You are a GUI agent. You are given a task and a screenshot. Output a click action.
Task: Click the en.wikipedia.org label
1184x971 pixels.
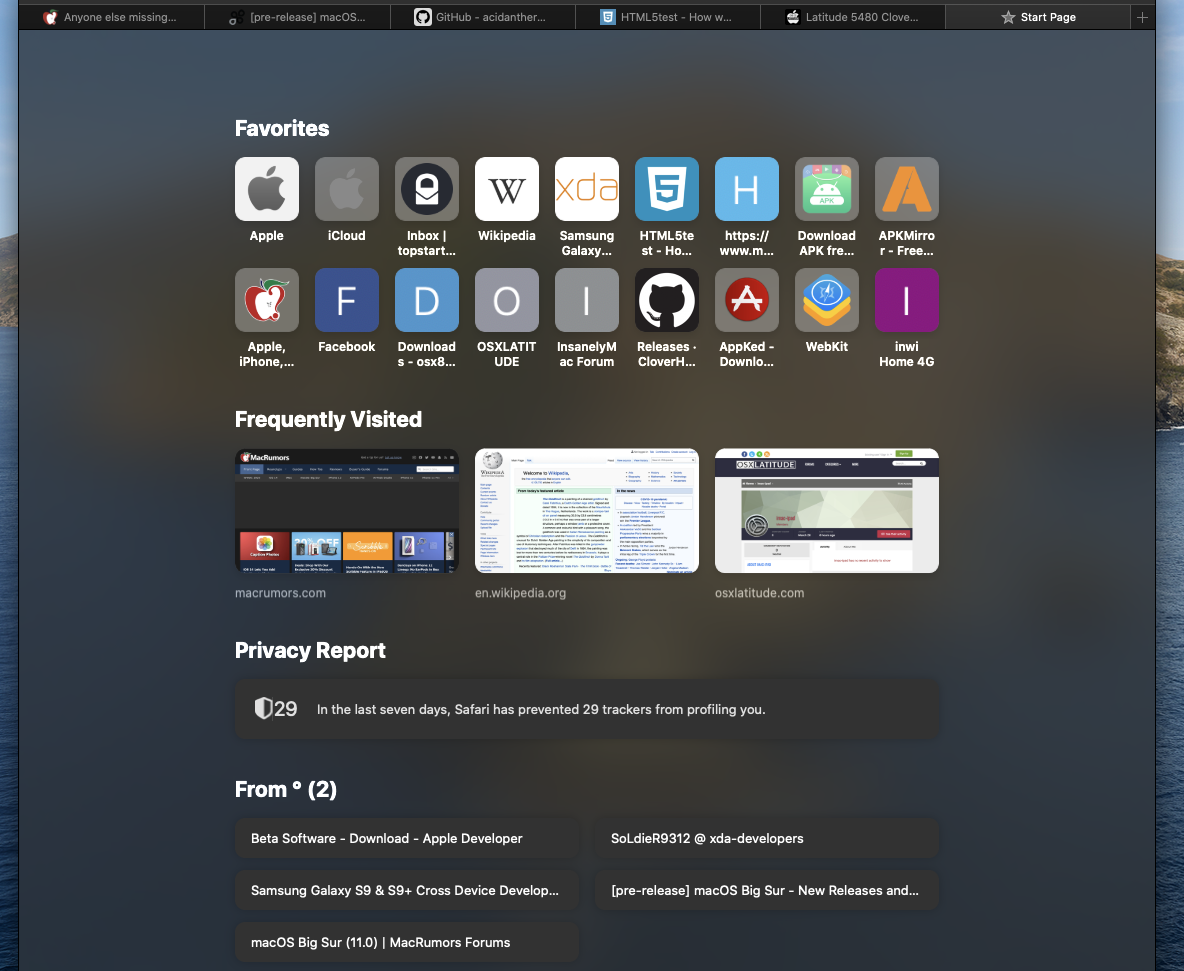coord(520,593)
